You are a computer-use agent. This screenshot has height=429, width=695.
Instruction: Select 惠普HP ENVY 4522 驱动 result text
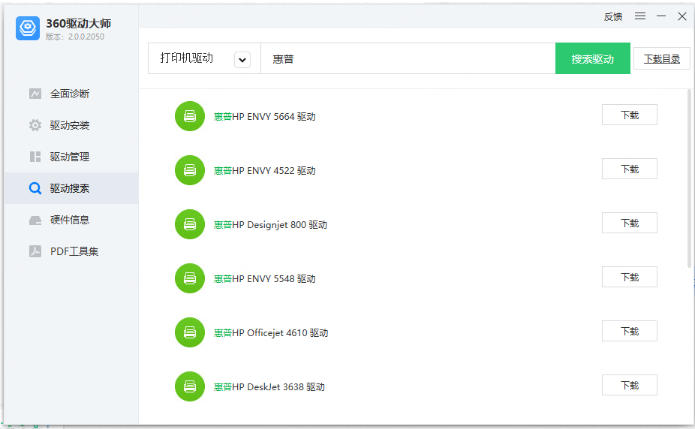pos(265,171)
